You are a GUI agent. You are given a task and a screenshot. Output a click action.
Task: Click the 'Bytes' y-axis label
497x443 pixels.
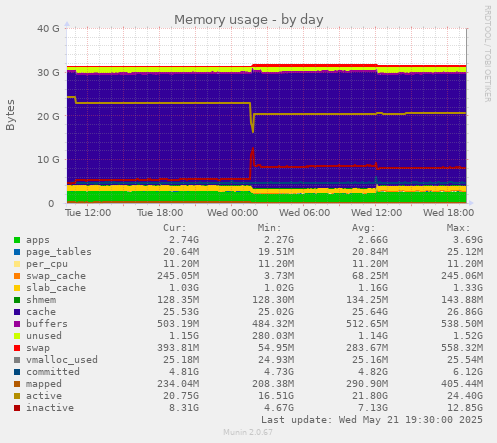[10, 115]
